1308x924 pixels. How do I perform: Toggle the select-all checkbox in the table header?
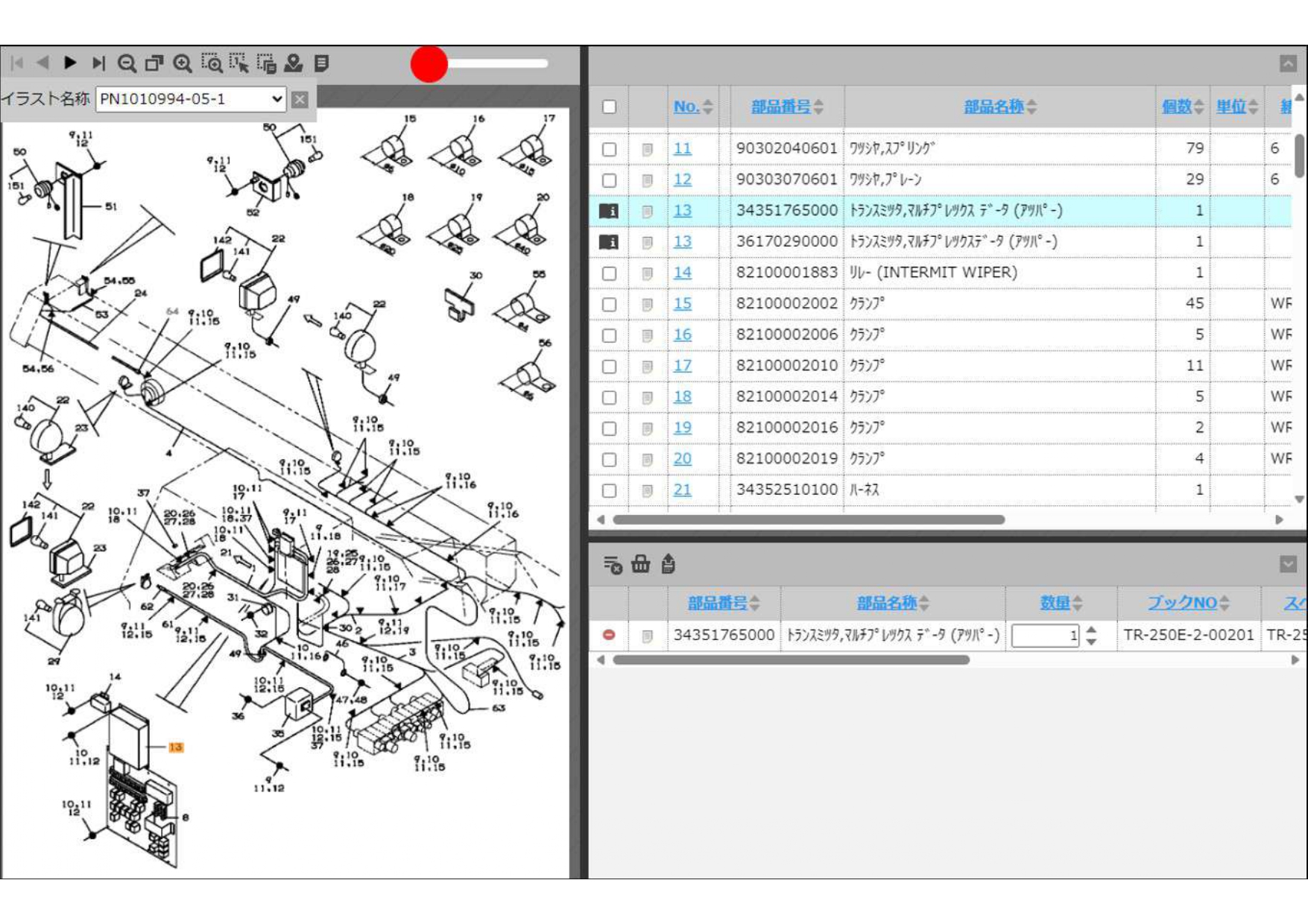[x=609, y=107]
